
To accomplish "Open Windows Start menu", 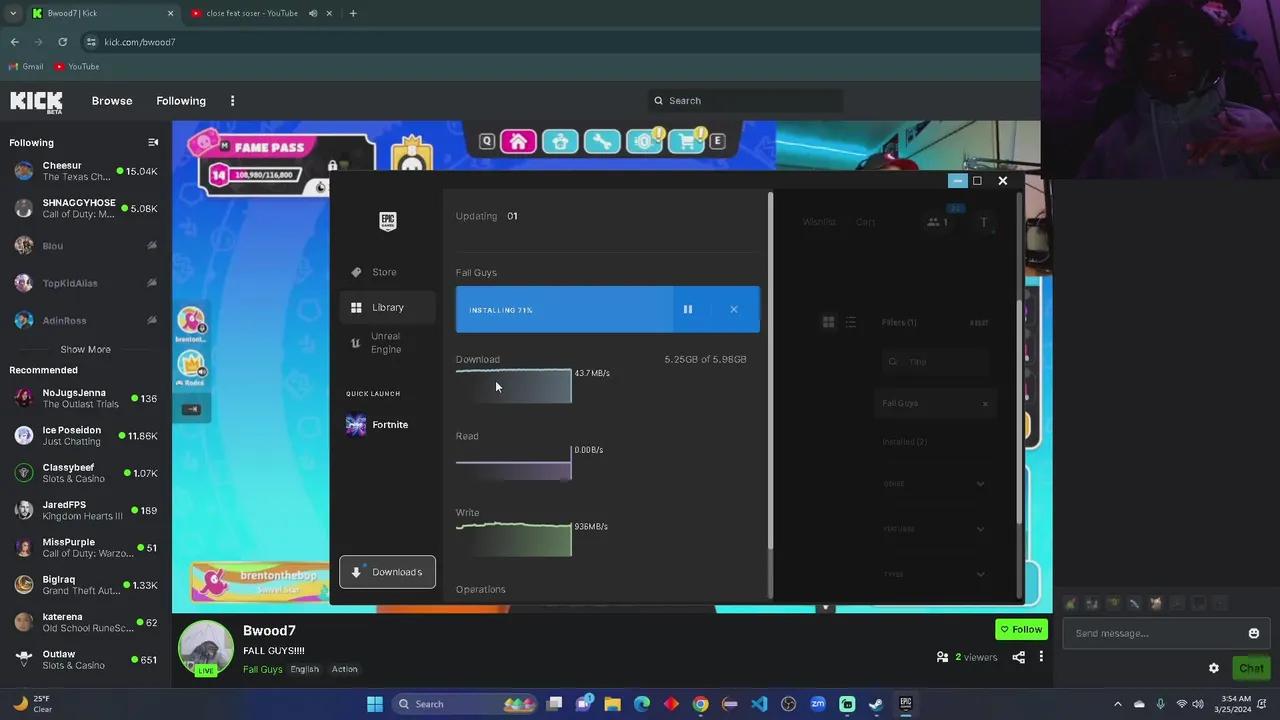I will pyautogui.click(x=375, y=704).
